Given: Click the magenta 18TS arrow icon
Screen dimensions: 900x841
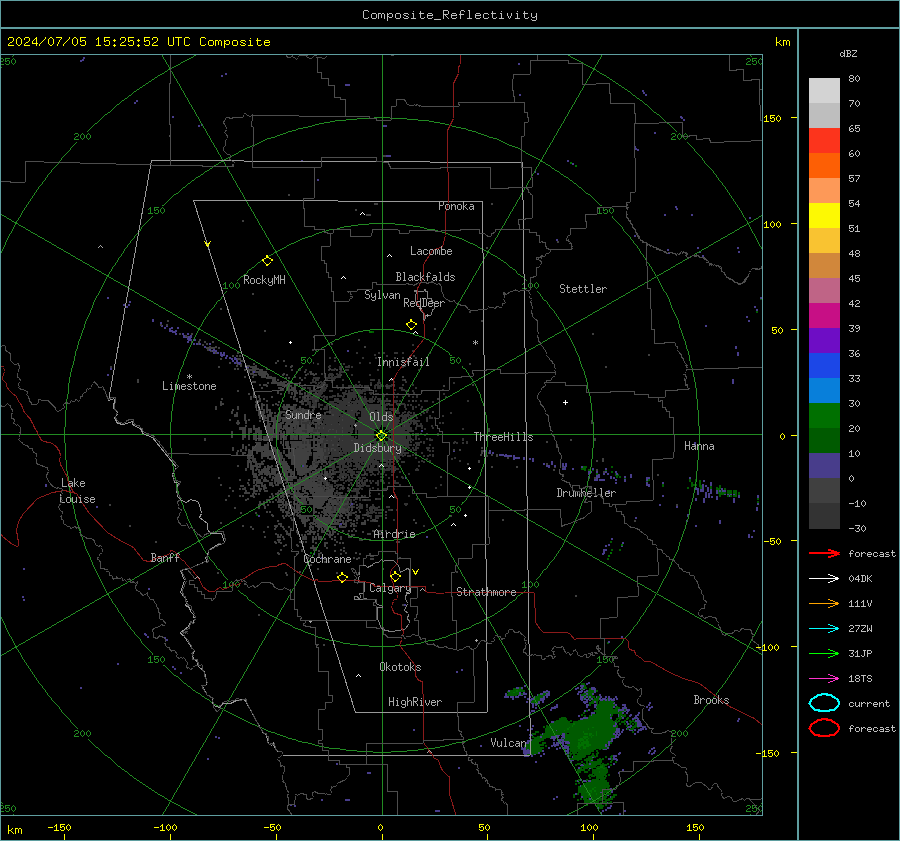Looking at the screenshot, I should [824, 679].
